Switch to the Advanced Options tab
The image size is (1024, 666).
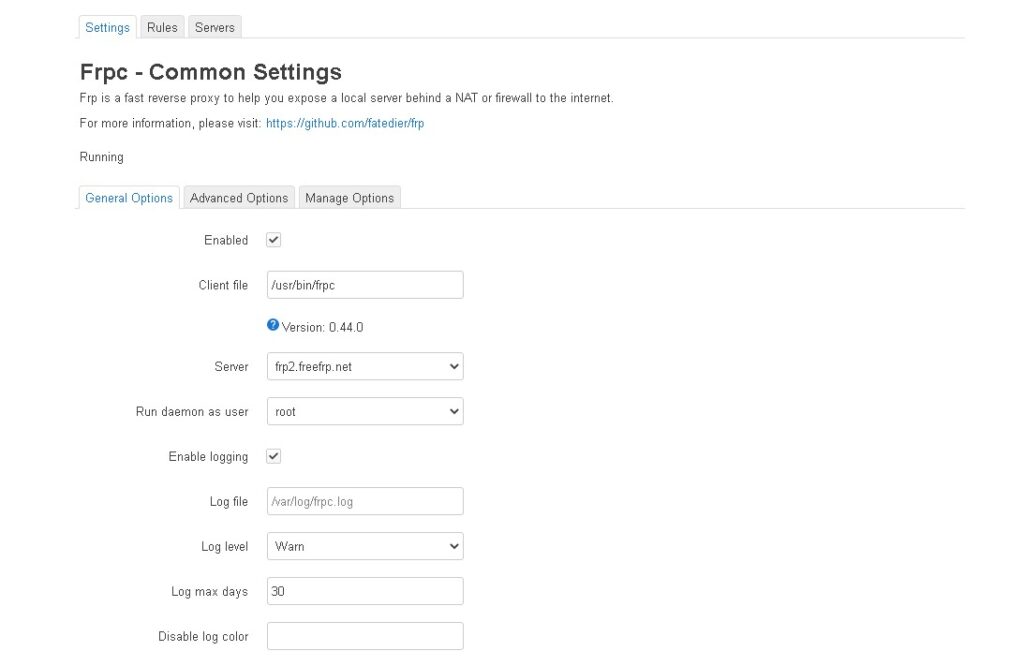coord(239,198)
